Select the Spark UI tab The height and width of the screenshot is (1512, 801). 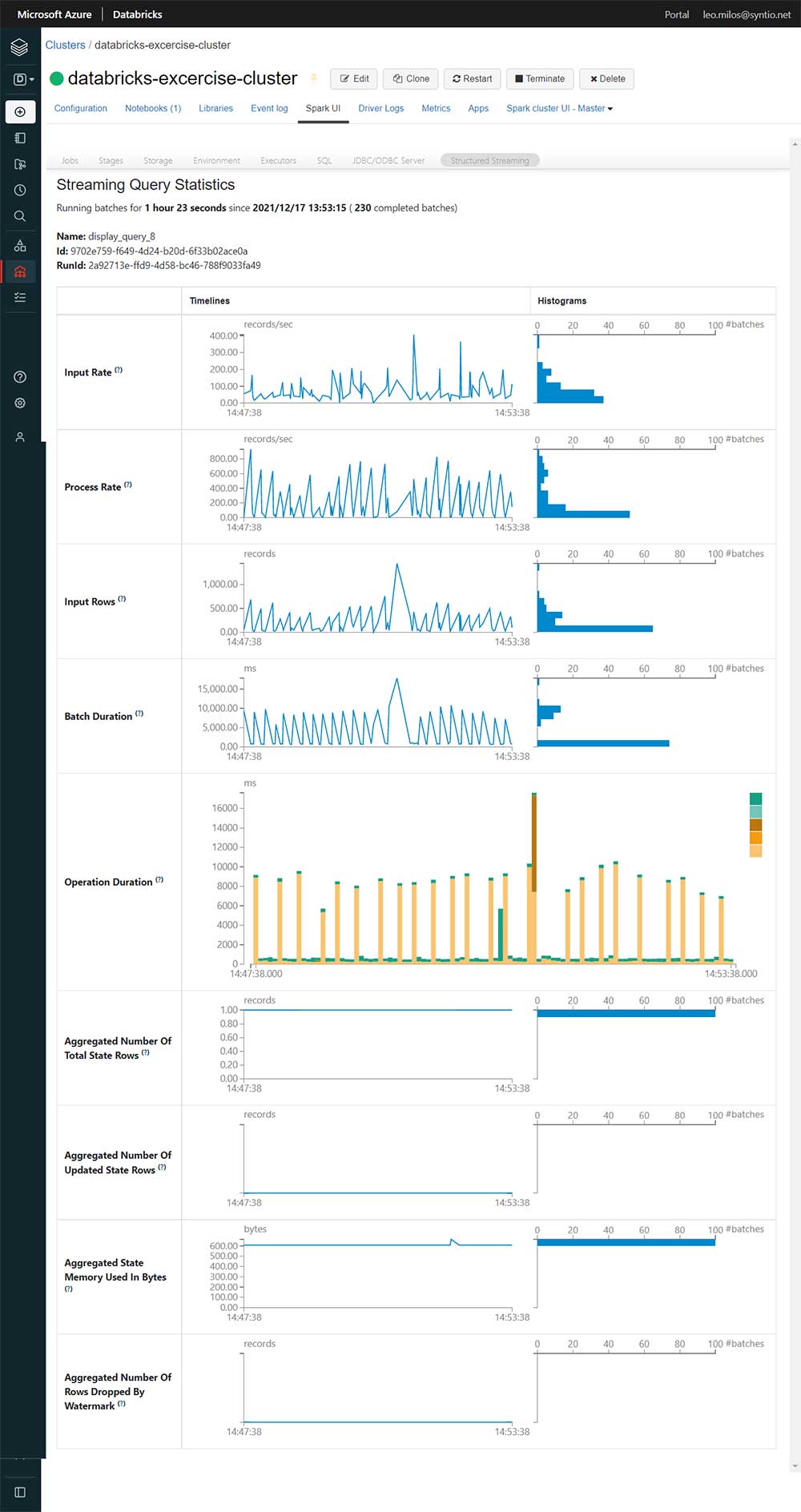tap(323, 108)
